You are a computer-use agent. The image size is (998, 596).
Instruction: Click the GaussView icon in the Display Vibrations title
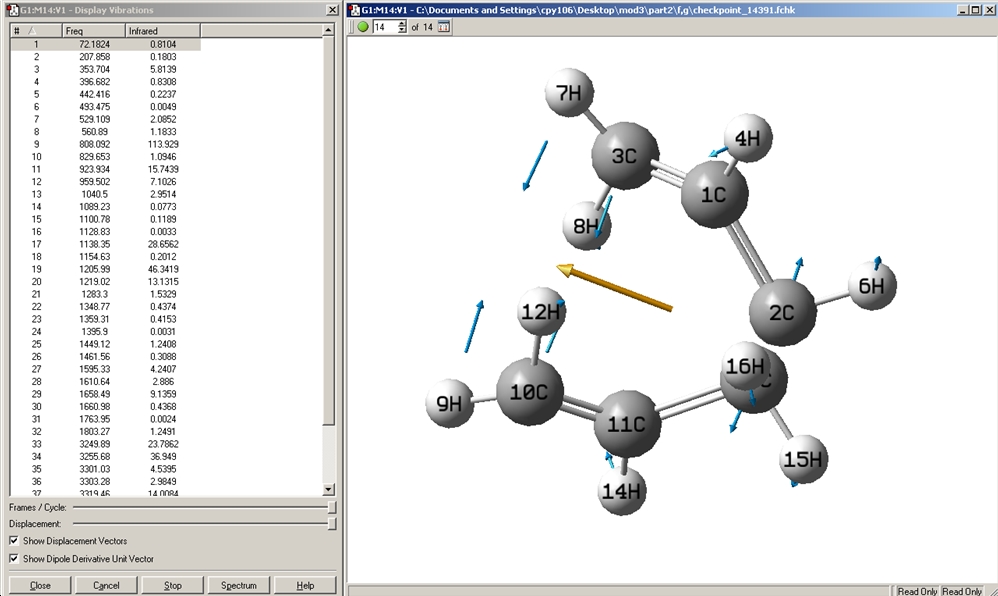(13, 10)
